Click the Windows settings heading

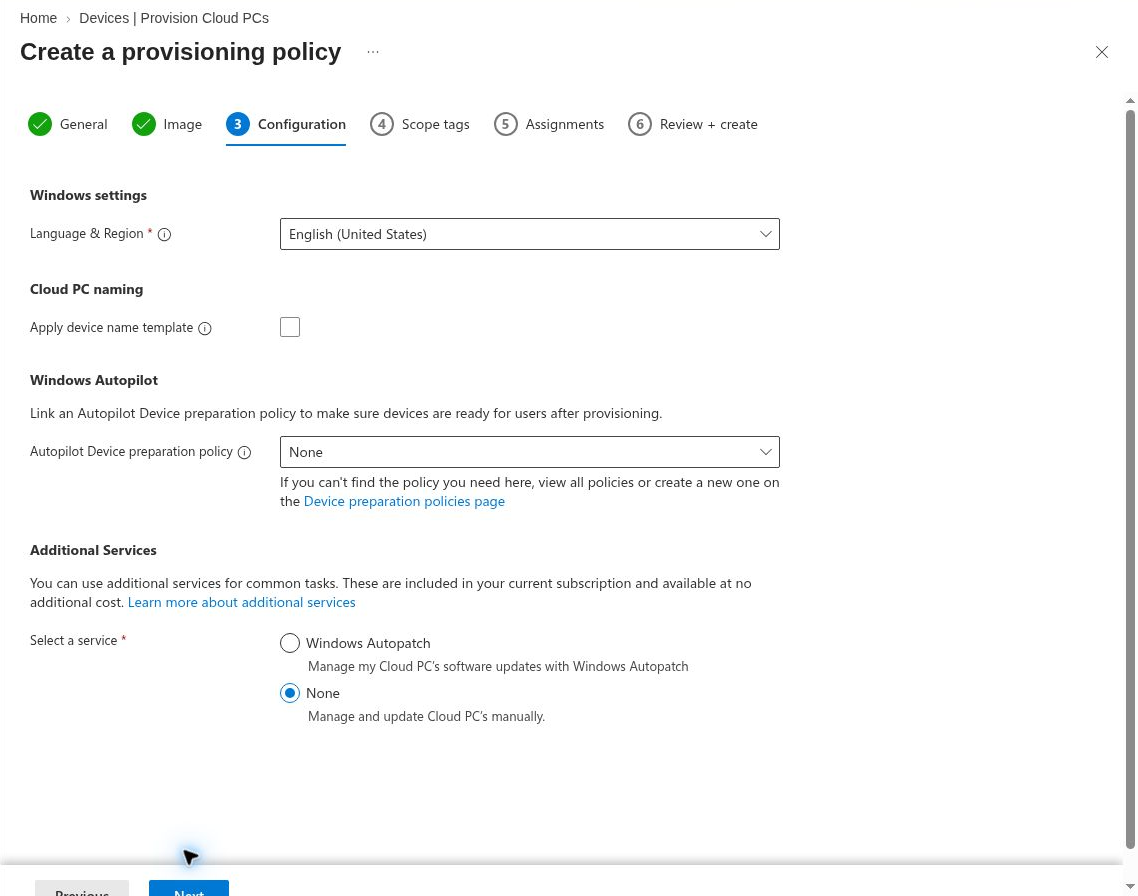click(x=89, y=195)
